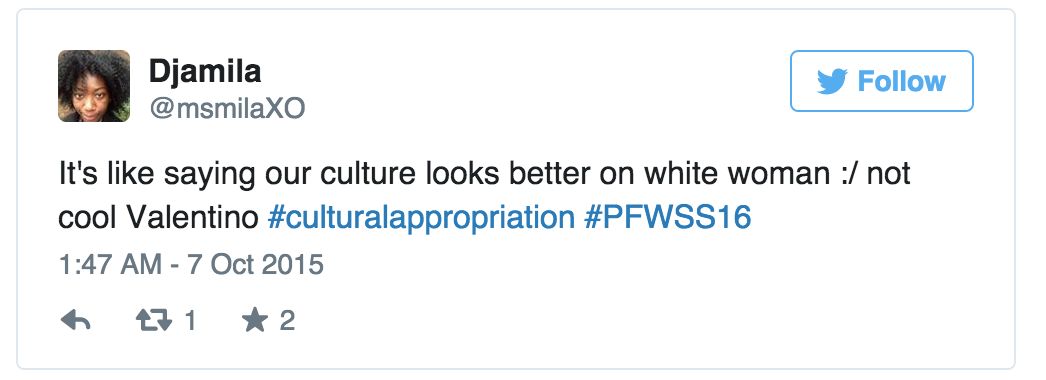The image size is (1046, 380).
Task: View retweet count showing 1
Action: point(190,321)
